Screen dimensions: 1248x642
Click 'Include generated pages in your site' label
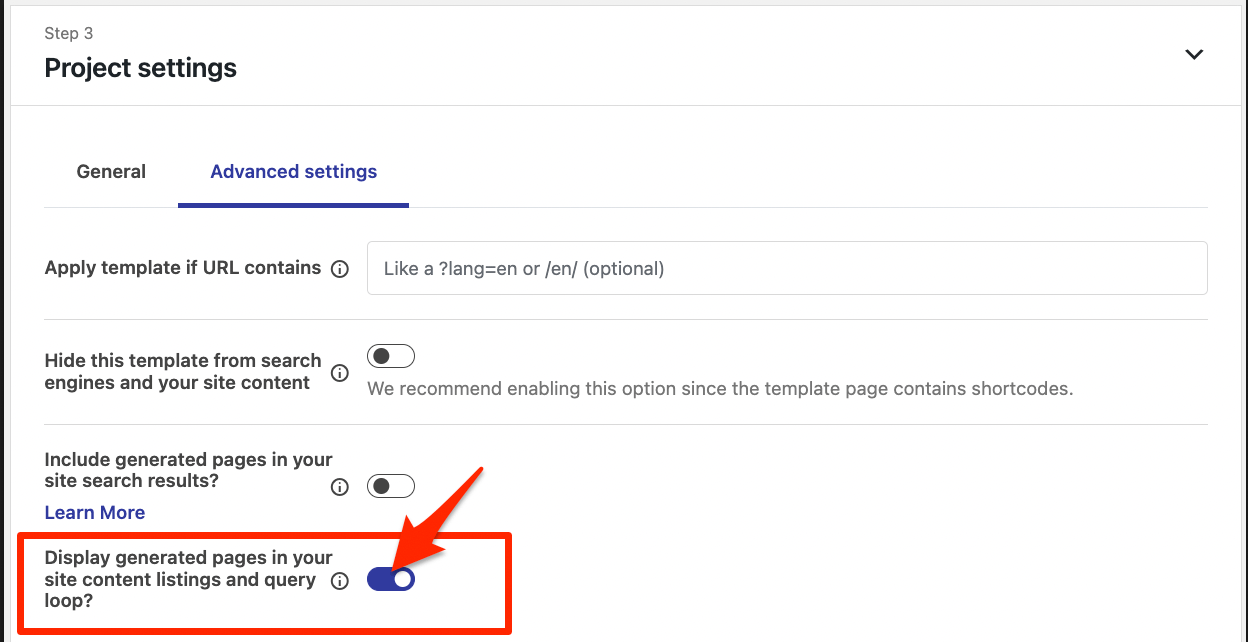[188, 470]
